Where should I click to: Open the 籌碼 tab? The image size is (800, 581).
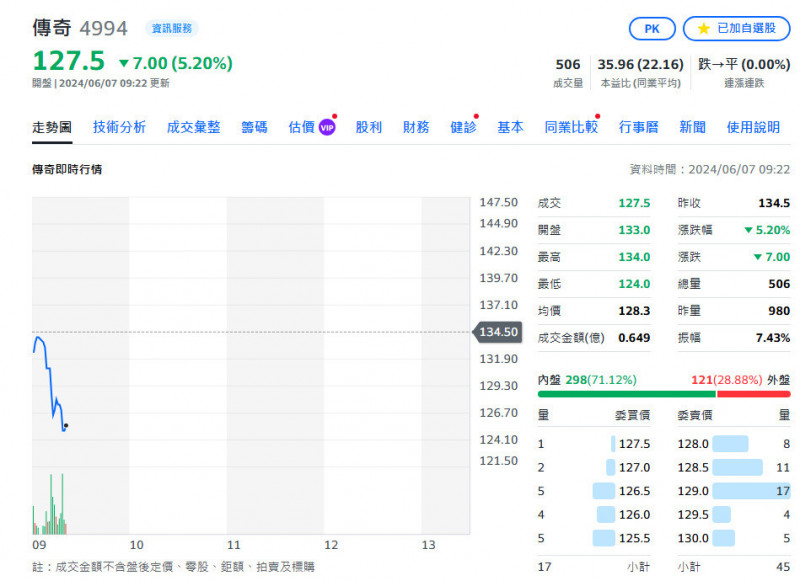pyautogui.click(x=254, y=127)
